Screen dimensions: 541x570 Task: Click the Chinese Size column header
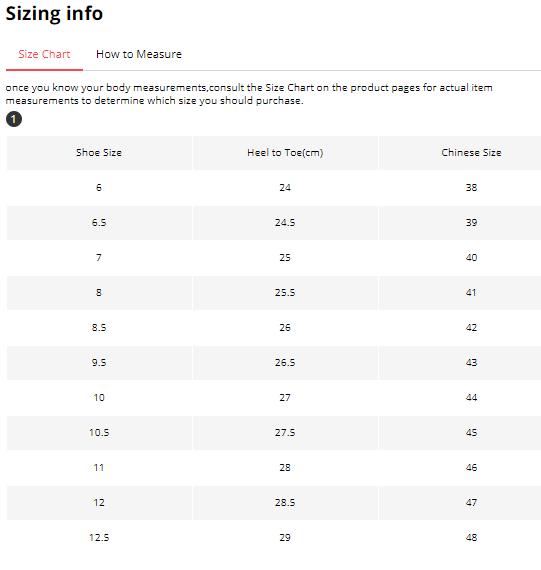[x=471, y=153]
